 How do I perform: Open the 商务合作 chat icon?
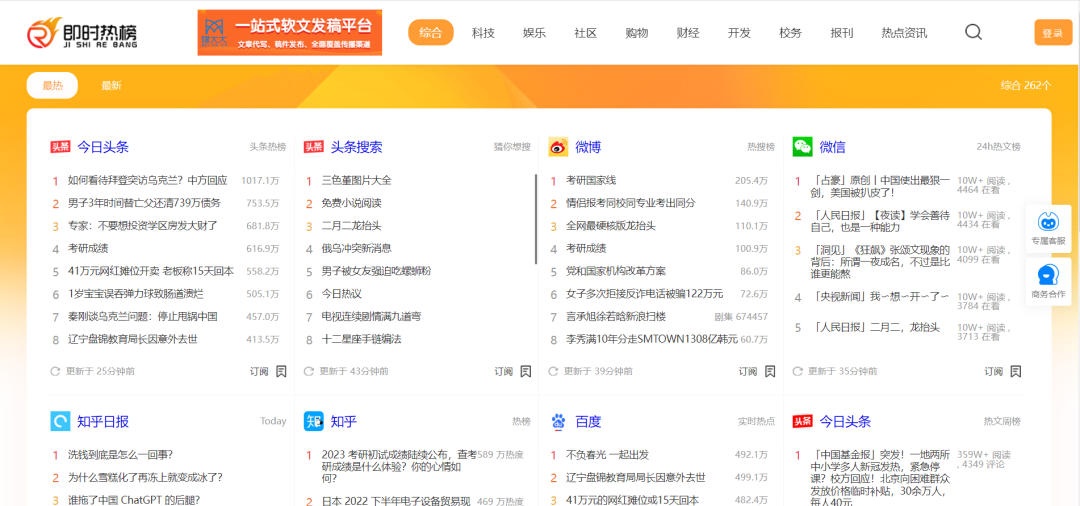click(1048, 275)
